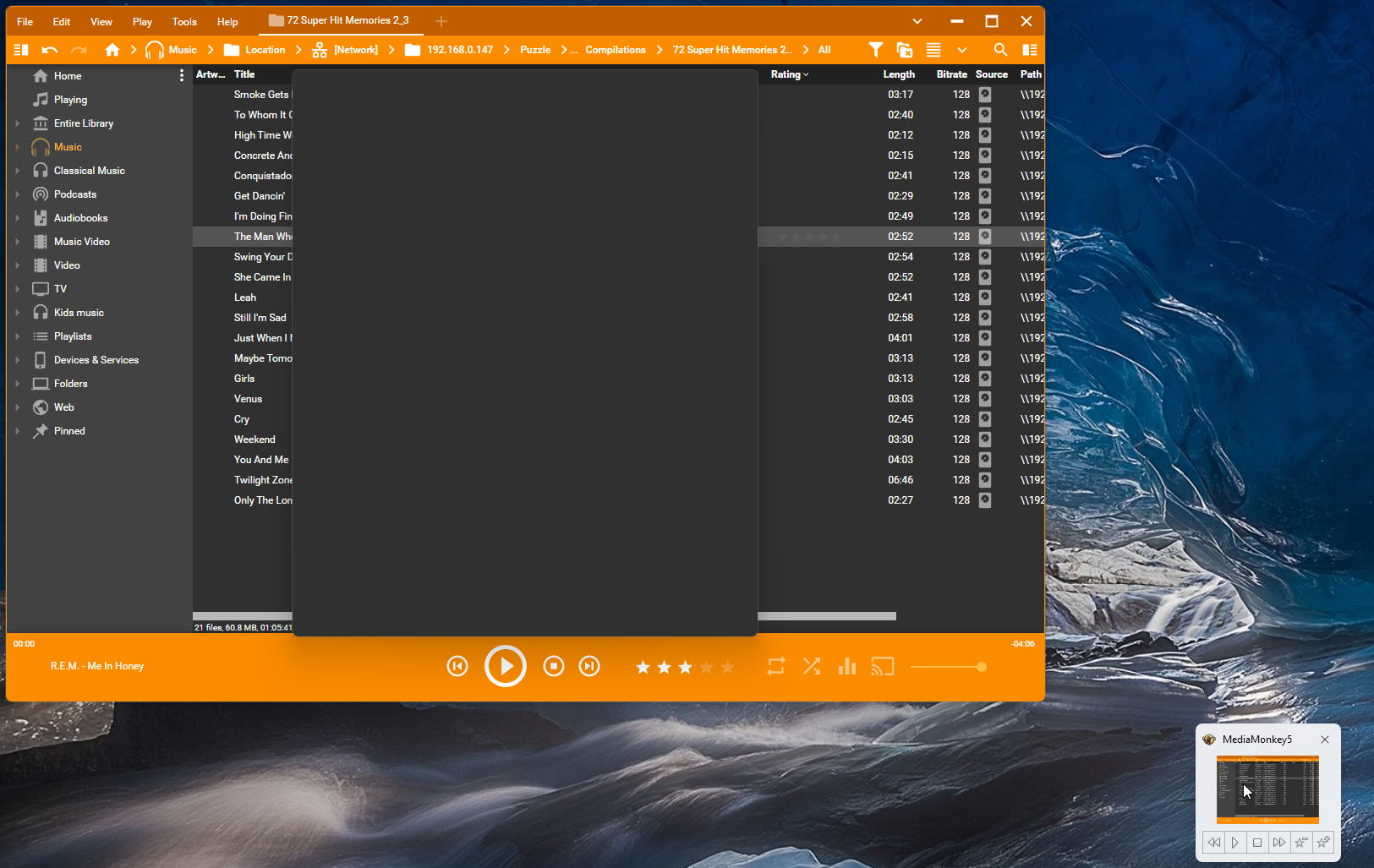
Task: Expand the Entire Library node
Action: click(17, 123)
